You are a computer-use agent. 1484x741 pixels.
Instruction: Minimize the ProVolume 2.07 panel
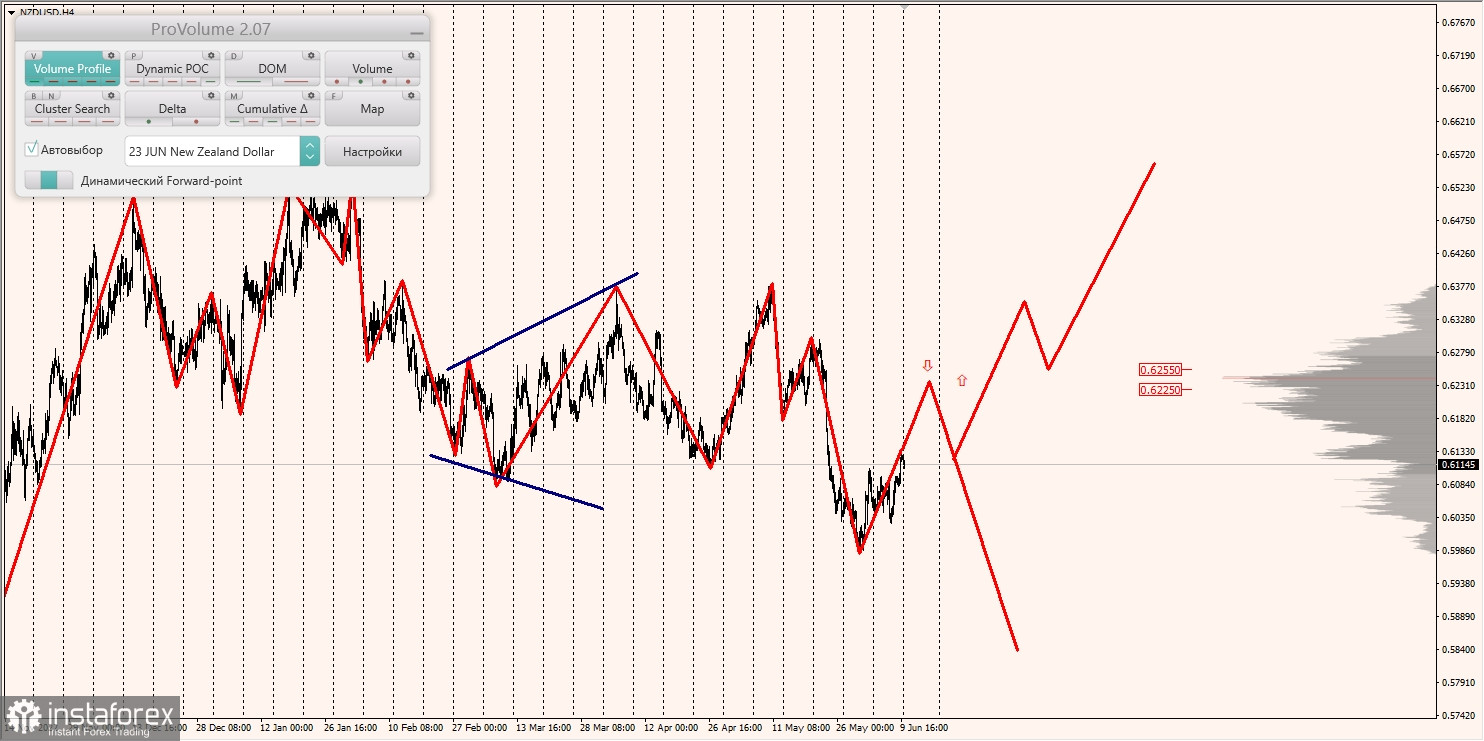[416, 32]
